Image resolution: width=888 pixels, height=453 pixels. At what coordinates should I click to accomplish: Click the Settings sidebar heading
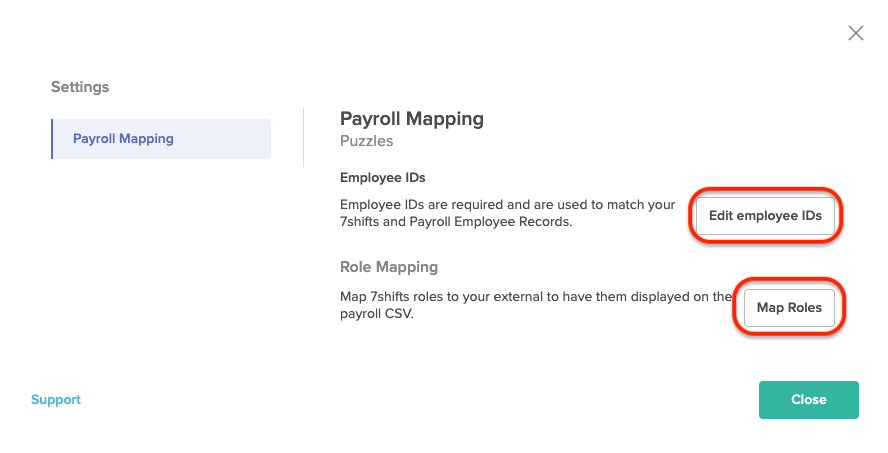click(80, 87)
